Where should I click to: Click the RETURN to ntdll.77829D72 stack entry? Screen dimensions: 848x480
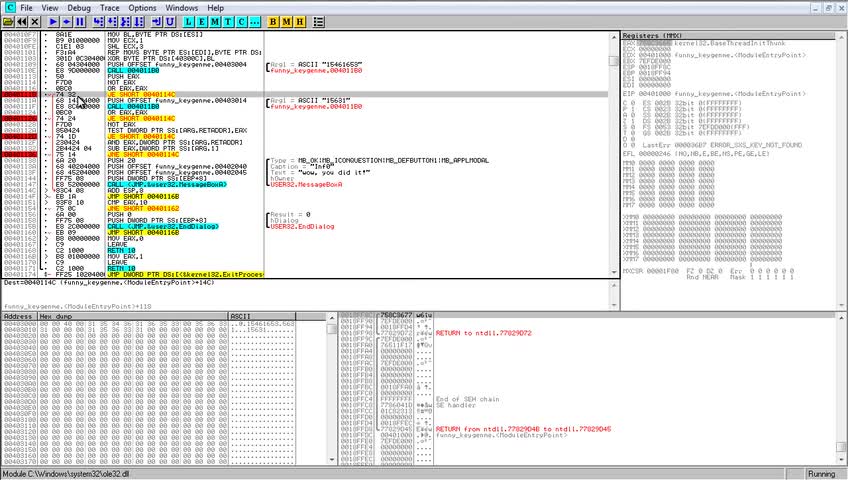coord(483,333)
